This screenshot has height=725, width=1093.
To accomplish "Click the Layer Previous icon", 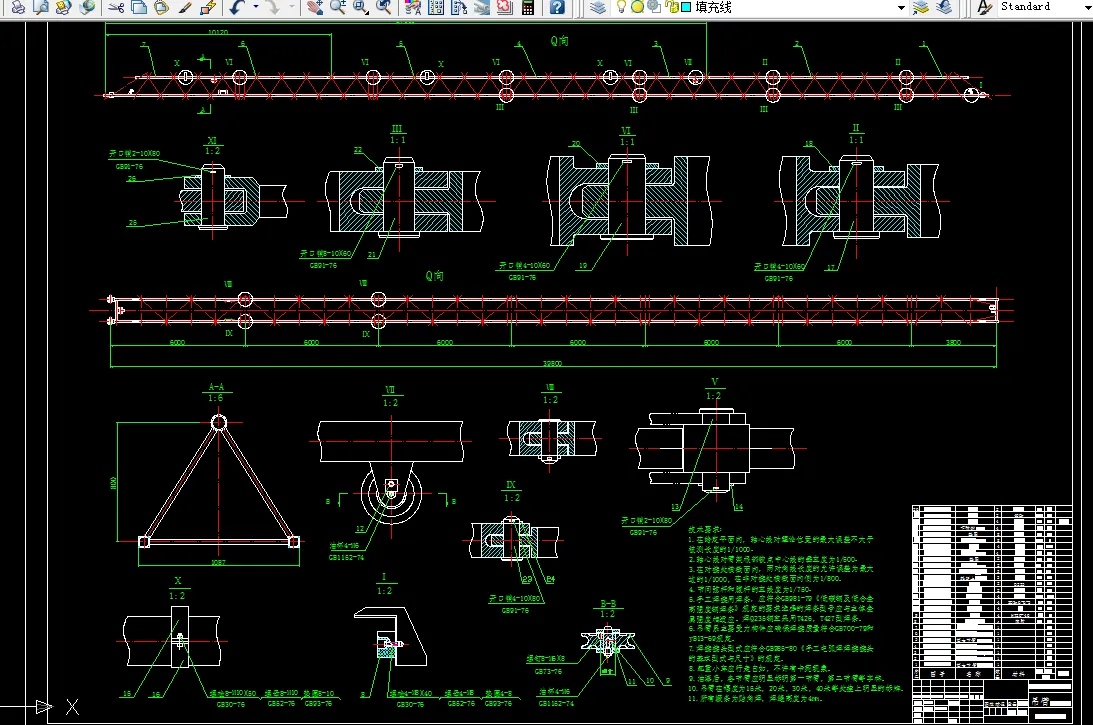I will pos(944,7).
